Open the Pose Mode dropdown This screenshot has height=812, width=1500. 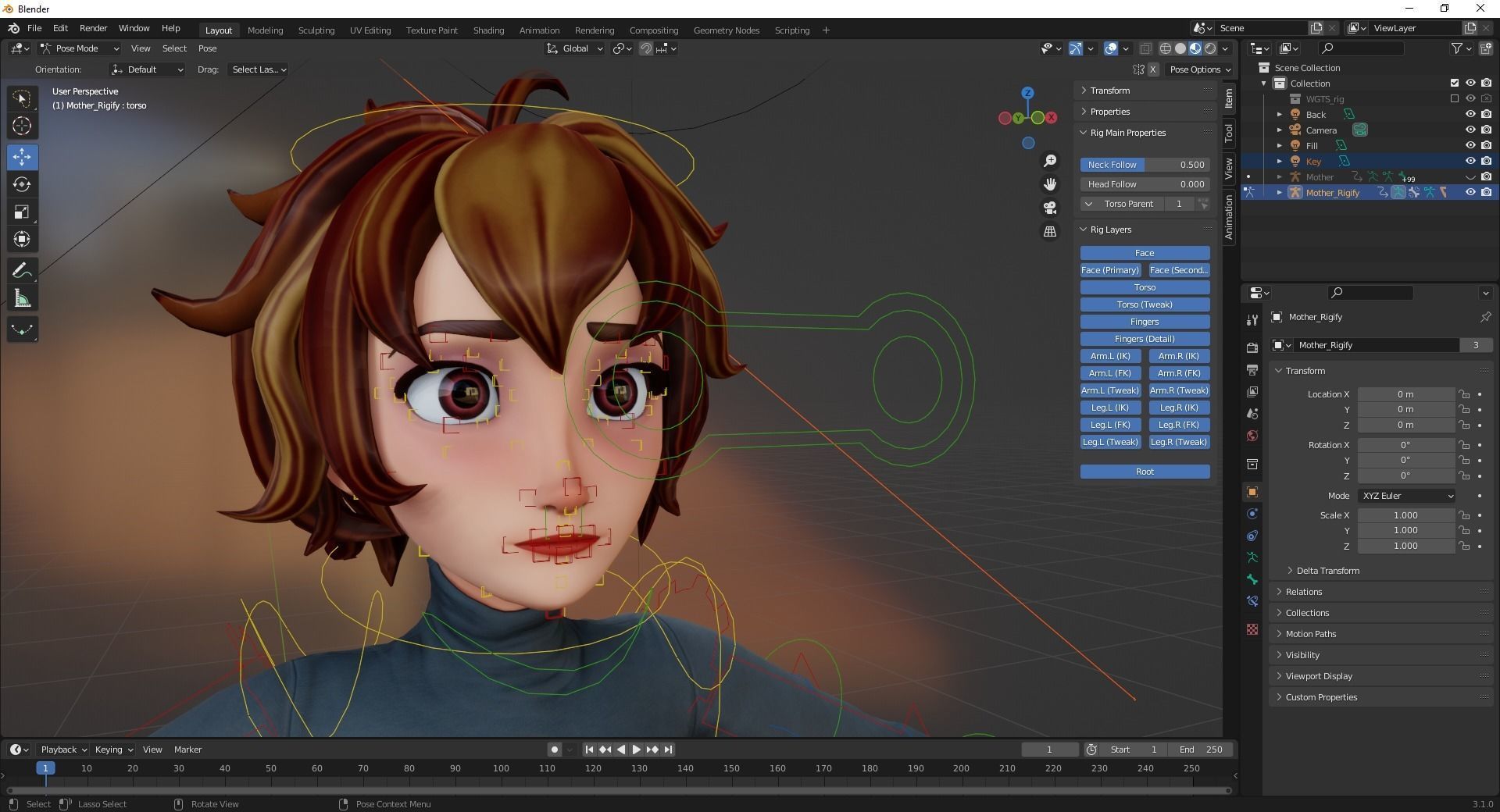pos(79,48)
